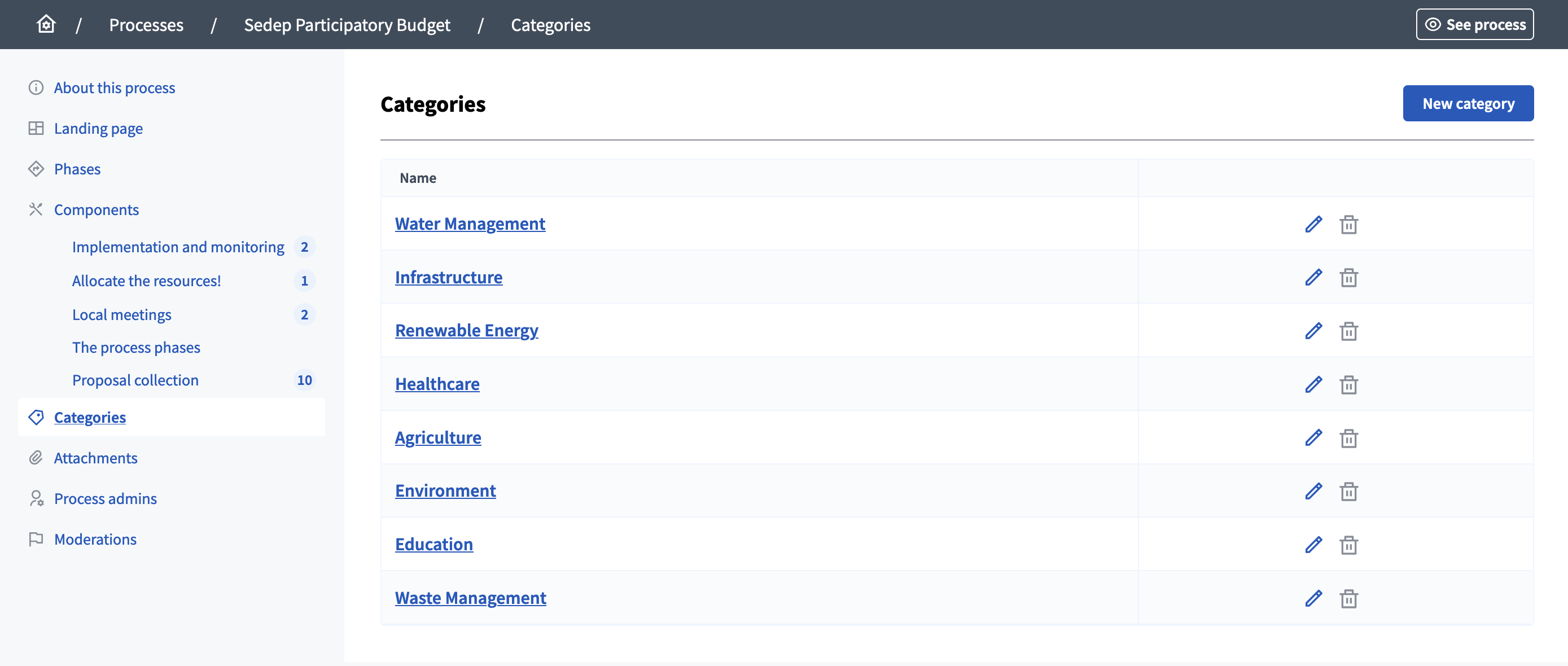Image resolution: width=1568 pixels, height=666 pixels.
Task: Click the Categories shield icon in sidebar
Action: (x=36, y=418)
